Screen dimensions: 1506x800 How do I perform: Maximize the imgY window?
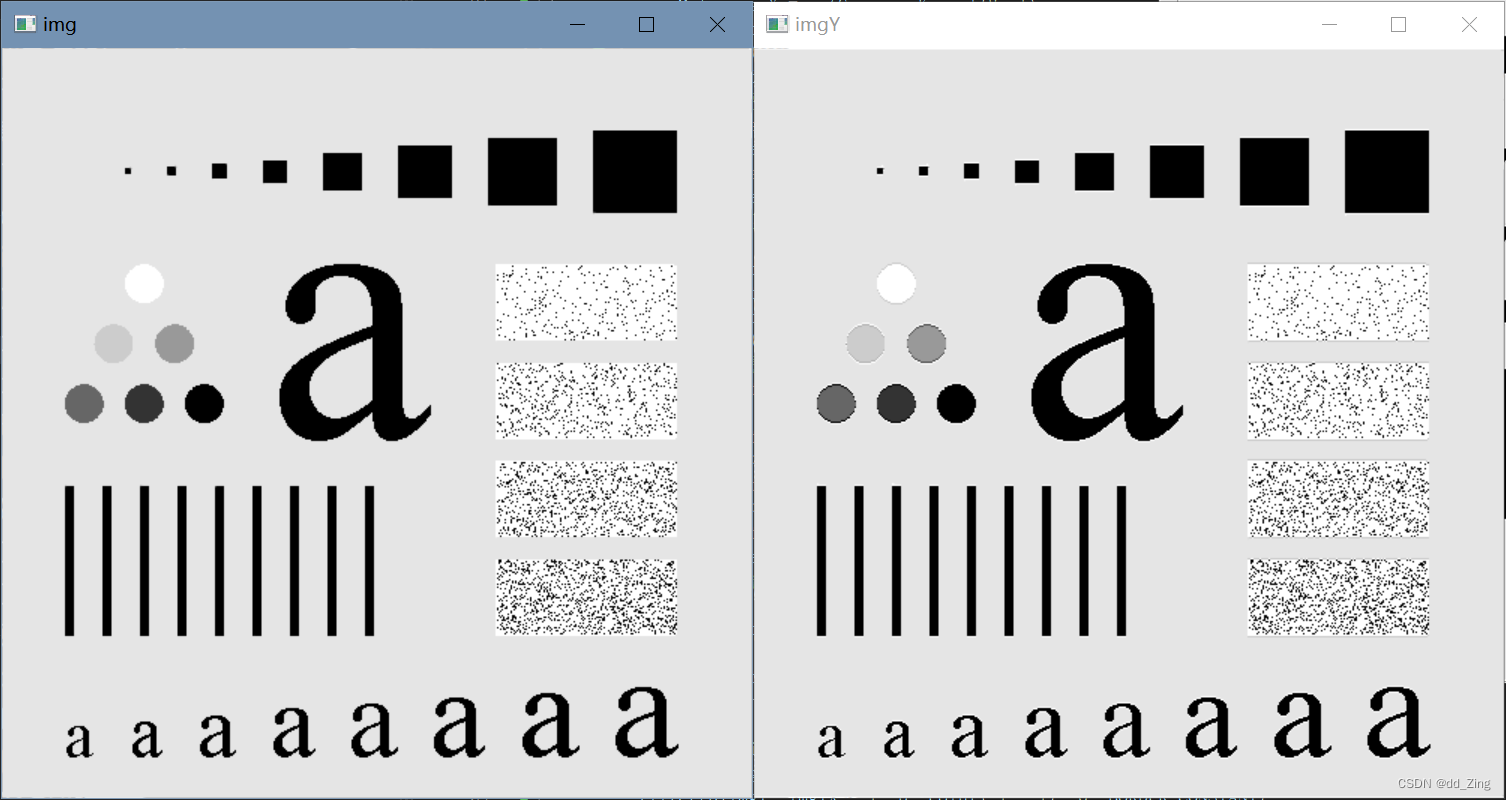coord(1399,24)
